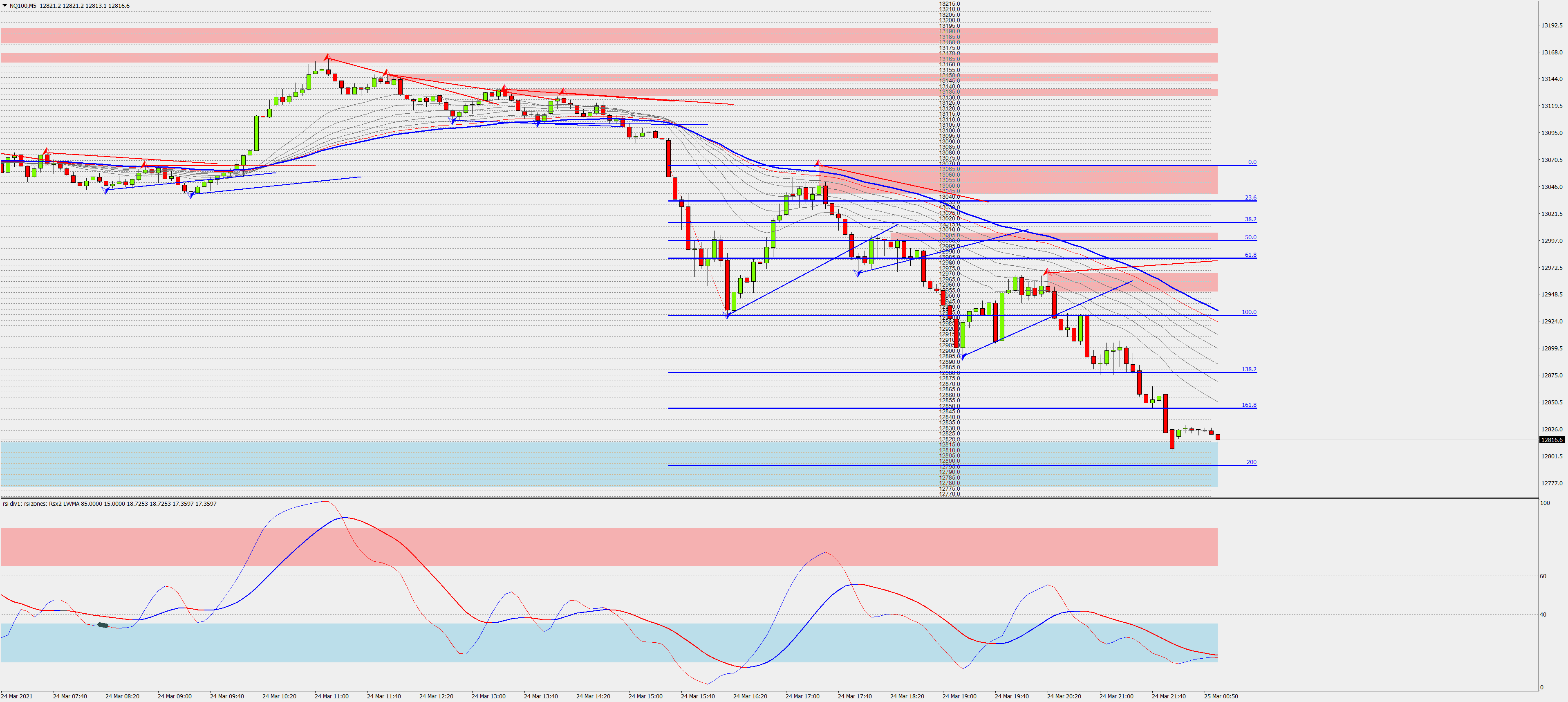Screen dimensions: 1568x702
Task: Select the blue arrow marker below the 19:00 low
Action: (963, 356)
